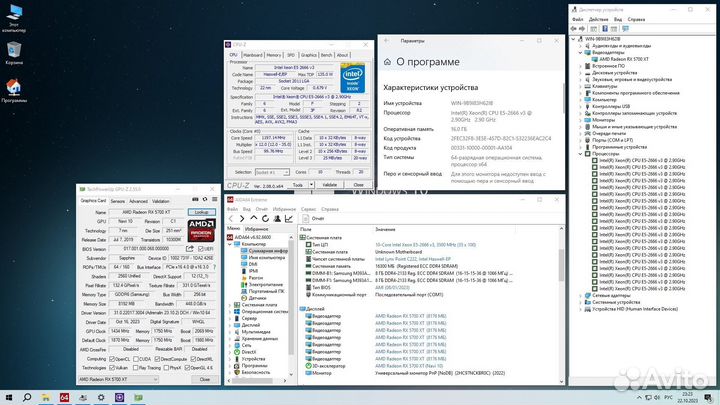
Task: Toggle UEFI checkbox in GPU-Z
Action: pyautogui.click(x=200, y=248)
